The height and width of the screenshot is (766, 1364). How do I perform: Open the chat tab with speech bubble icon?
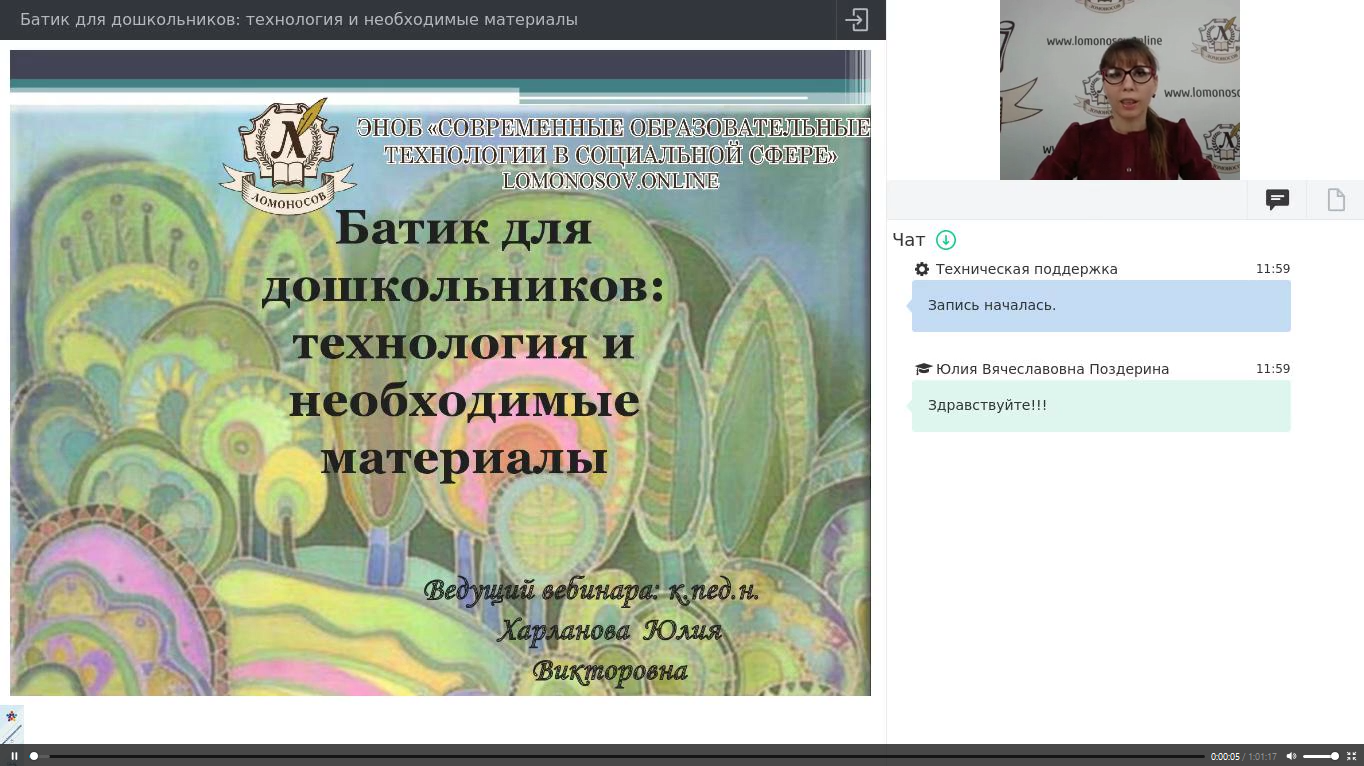click(1277, 200)
